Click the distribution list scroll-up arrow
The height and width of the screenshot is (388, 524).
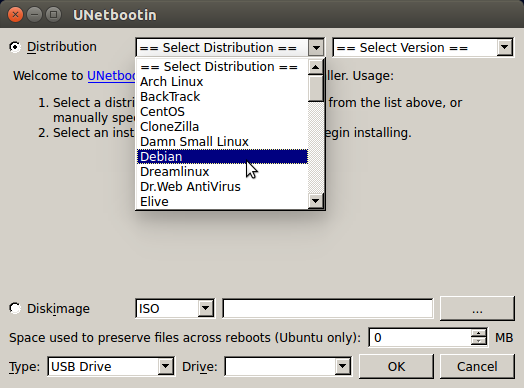315,67
